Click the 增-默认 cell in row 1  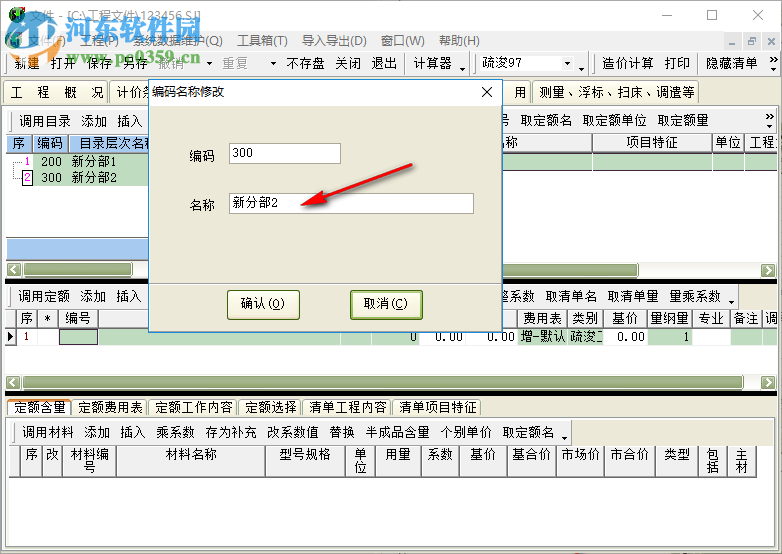pos(543,337)
